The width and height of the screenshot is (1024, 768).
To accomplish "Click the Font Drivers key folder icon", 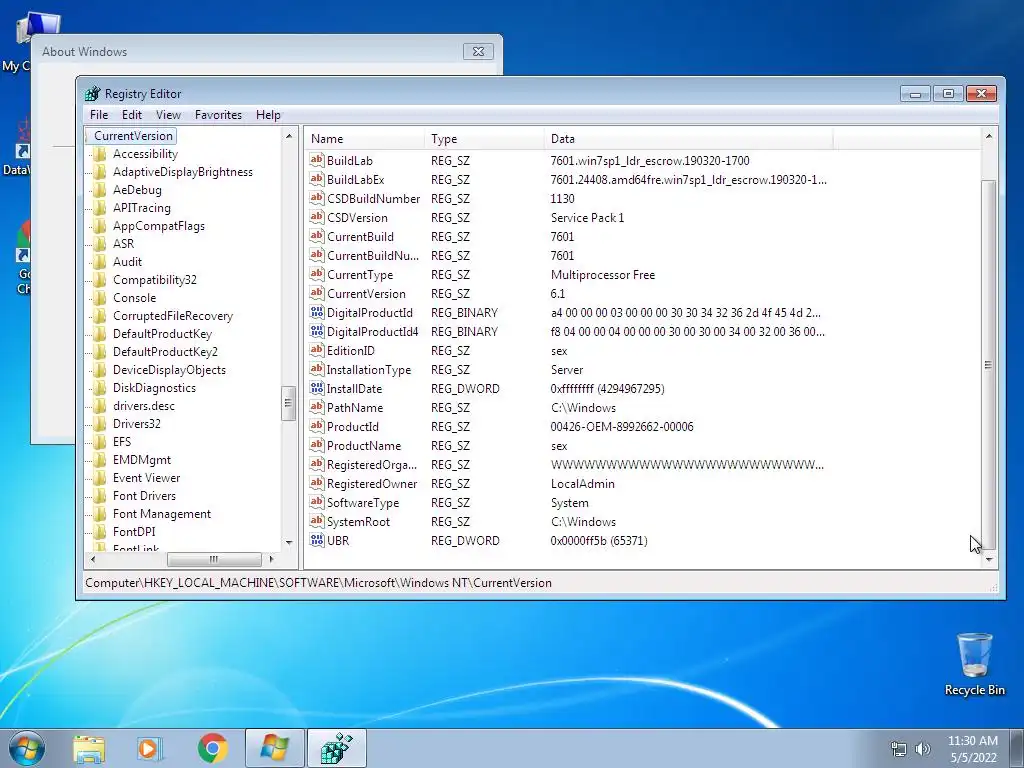I will point(100,496).
